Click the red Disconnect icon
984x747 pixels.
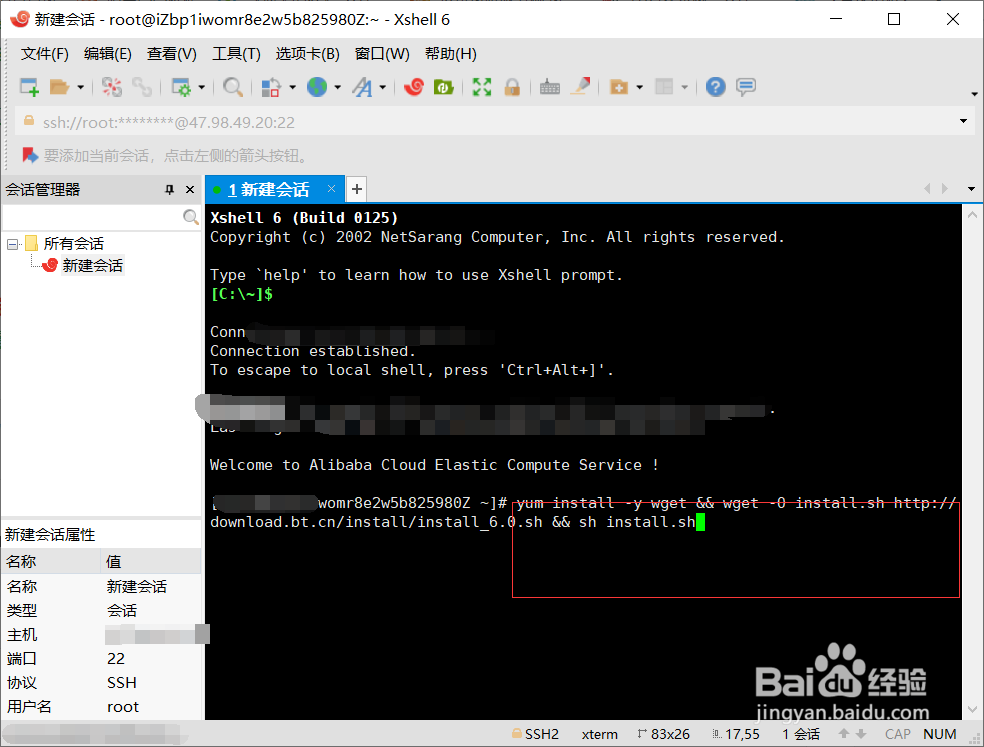tap(112, 87)
